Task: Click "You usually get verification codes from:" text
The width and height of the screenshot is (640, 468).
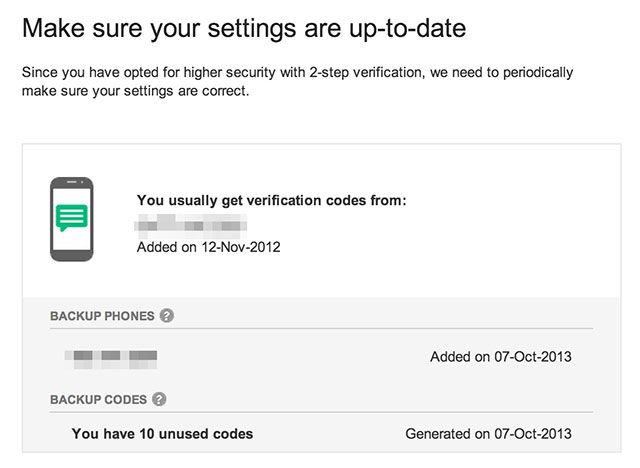Action: pyautogui.click(x=271, y=200)
